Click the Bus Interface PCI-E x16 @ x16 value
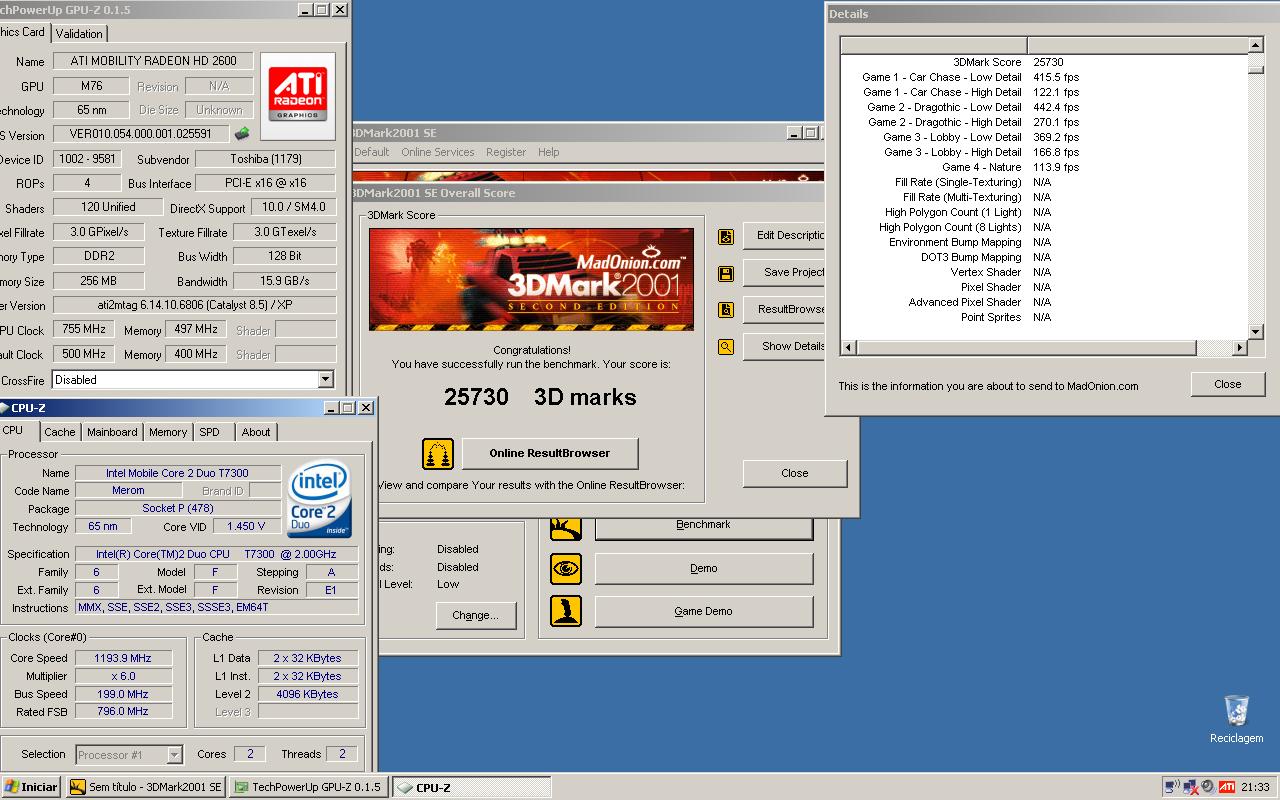This screenshot has height=800, width=1280. 265,183
